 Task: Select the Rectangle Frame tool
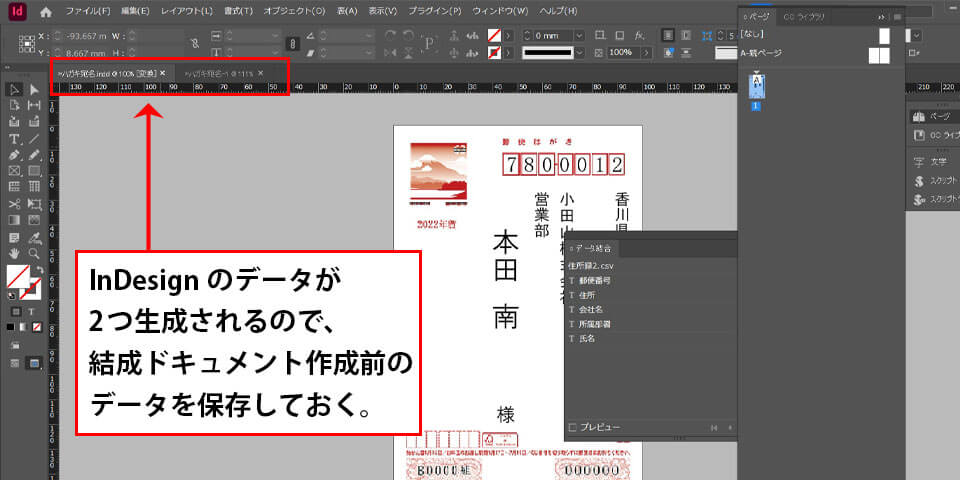(15, 171)
